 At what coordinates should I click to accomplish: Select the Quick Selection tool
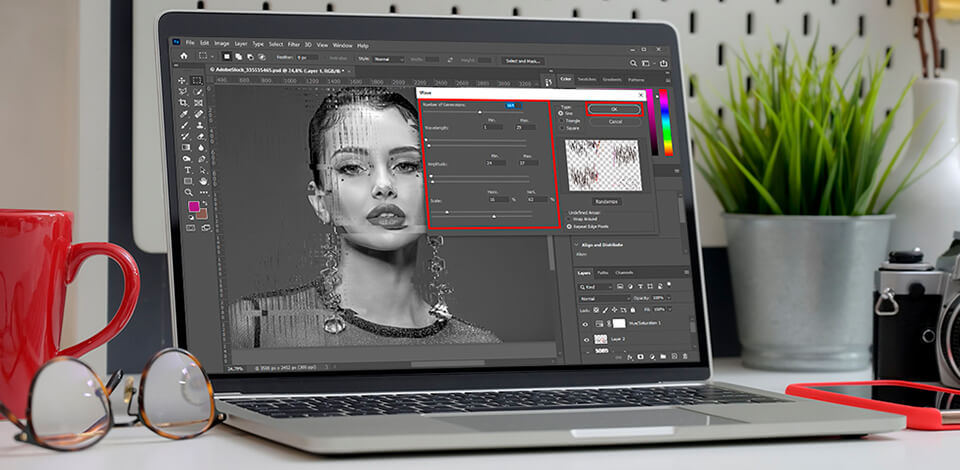[198, 91]
